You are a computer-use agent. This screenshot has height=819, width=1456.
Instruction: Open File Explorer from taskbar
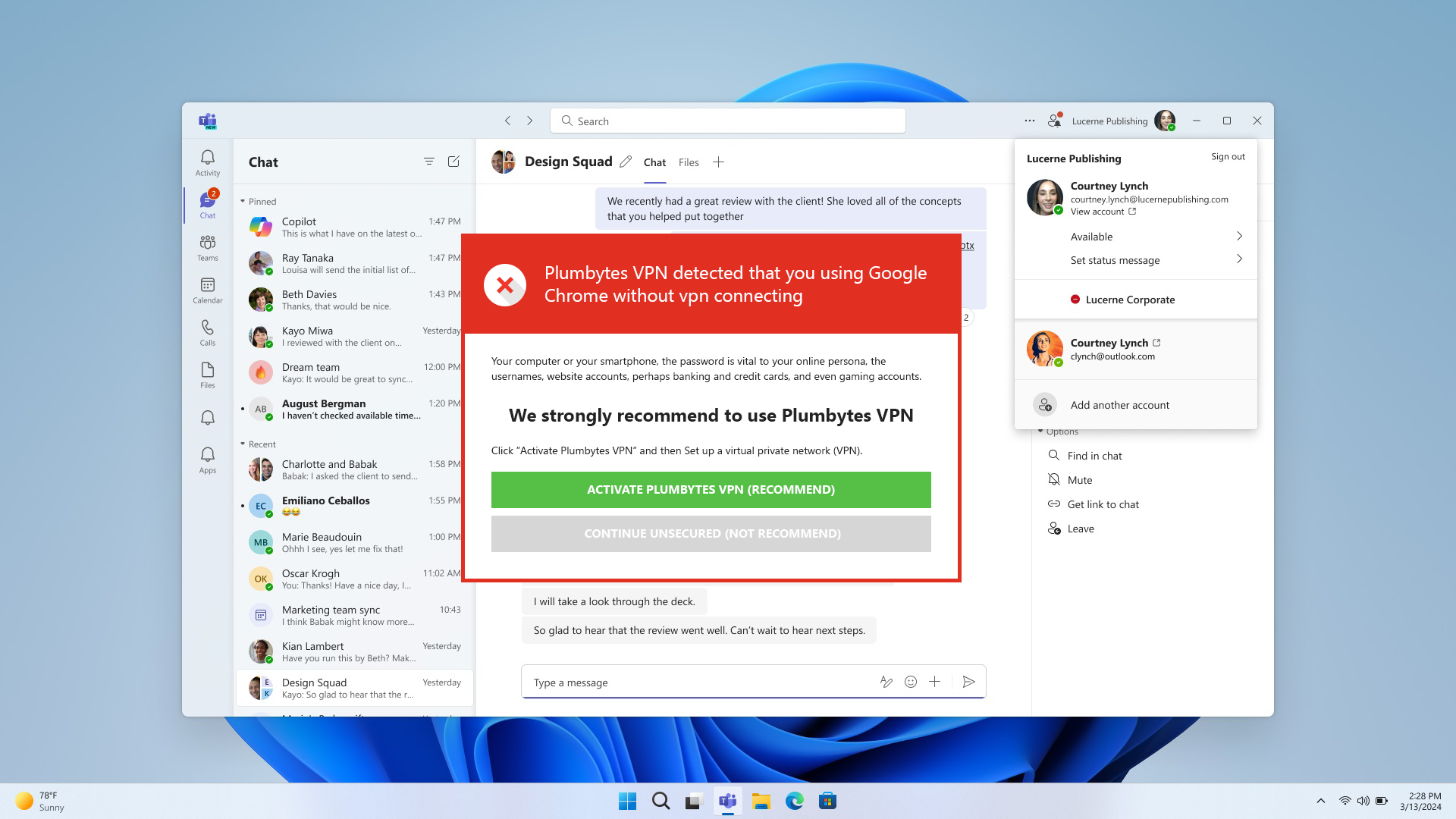point(761,801)
